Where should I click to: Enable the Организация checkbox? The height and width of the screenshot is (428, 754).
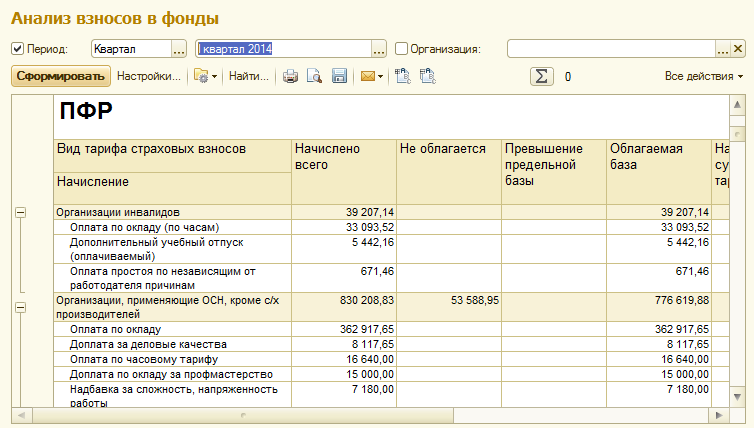click(x=401, y=48)
